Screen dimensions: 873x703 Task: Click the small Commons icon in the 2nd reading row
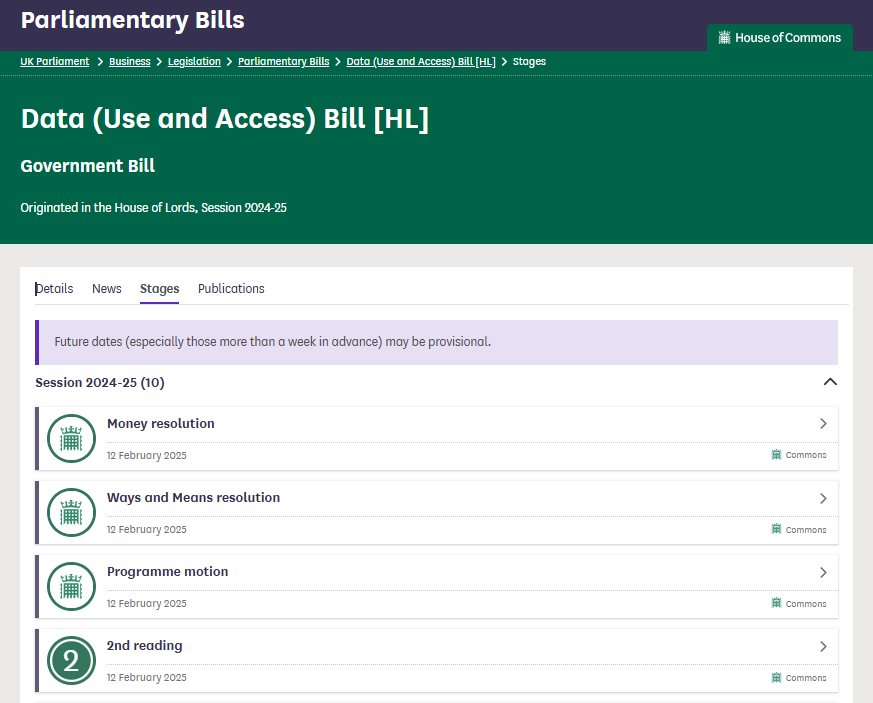[x=776, y=677]
